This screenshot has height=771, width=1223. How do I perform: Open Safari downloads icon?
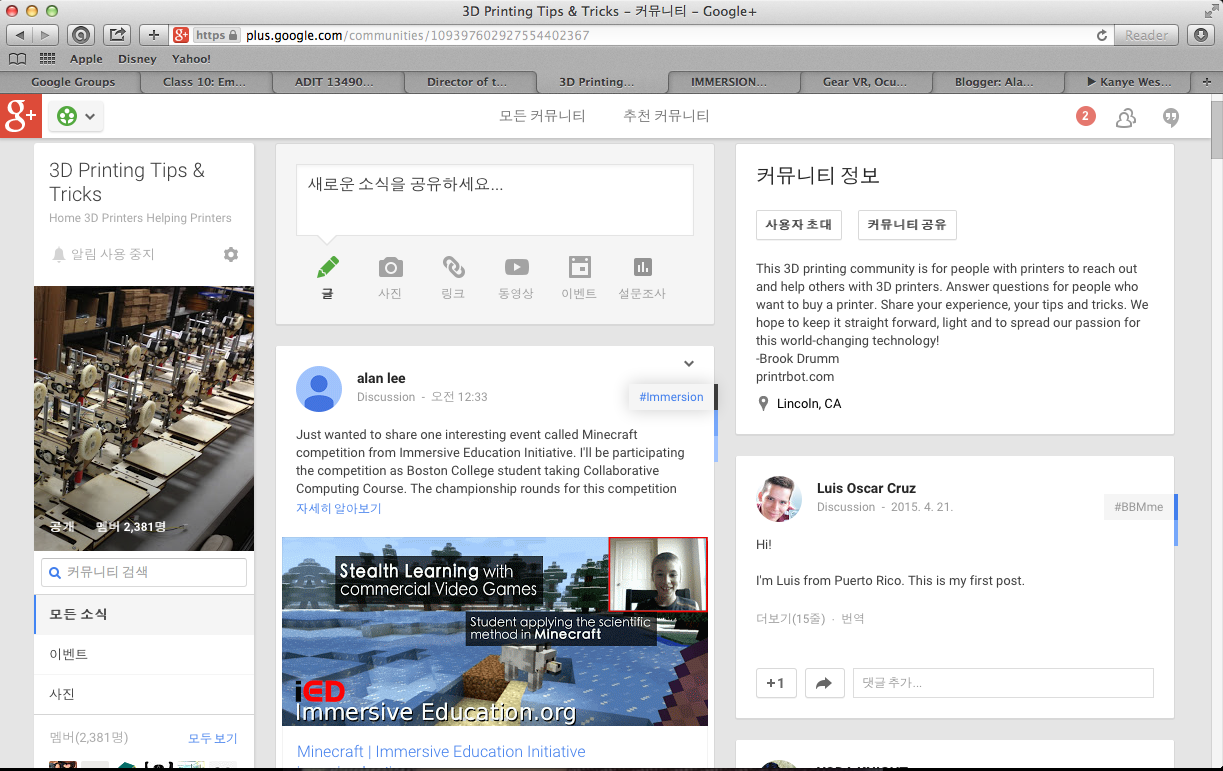pyautogui.click(x=1201, y=35)
